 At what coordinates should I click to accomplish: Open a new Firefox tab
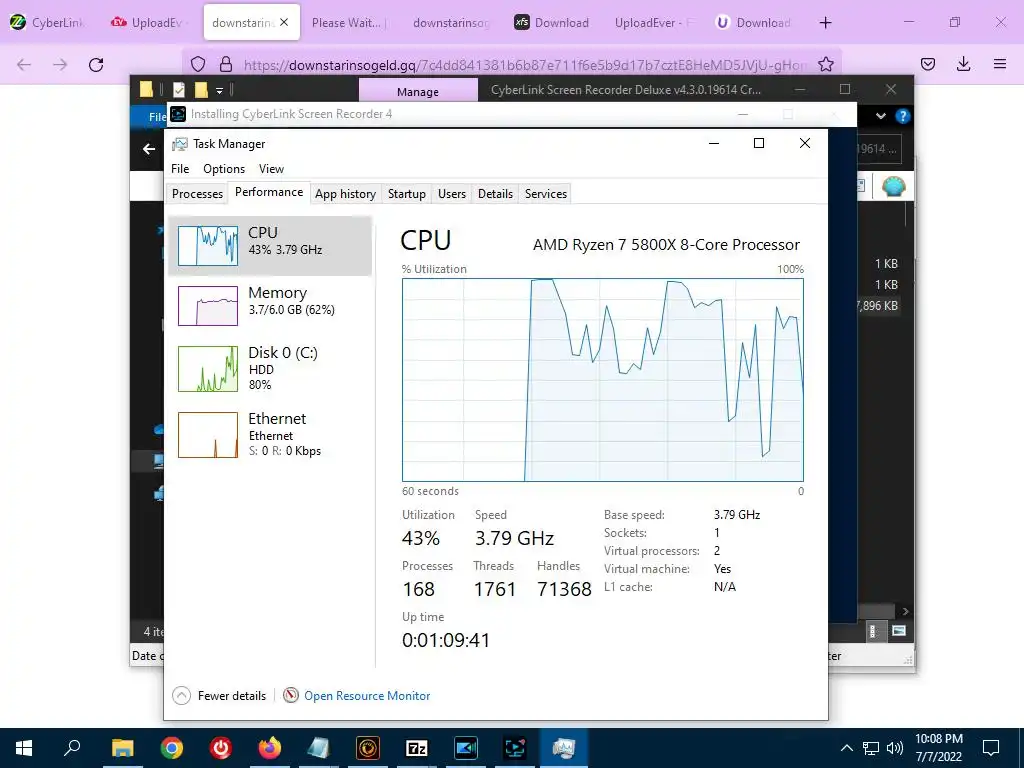[825, 22]
